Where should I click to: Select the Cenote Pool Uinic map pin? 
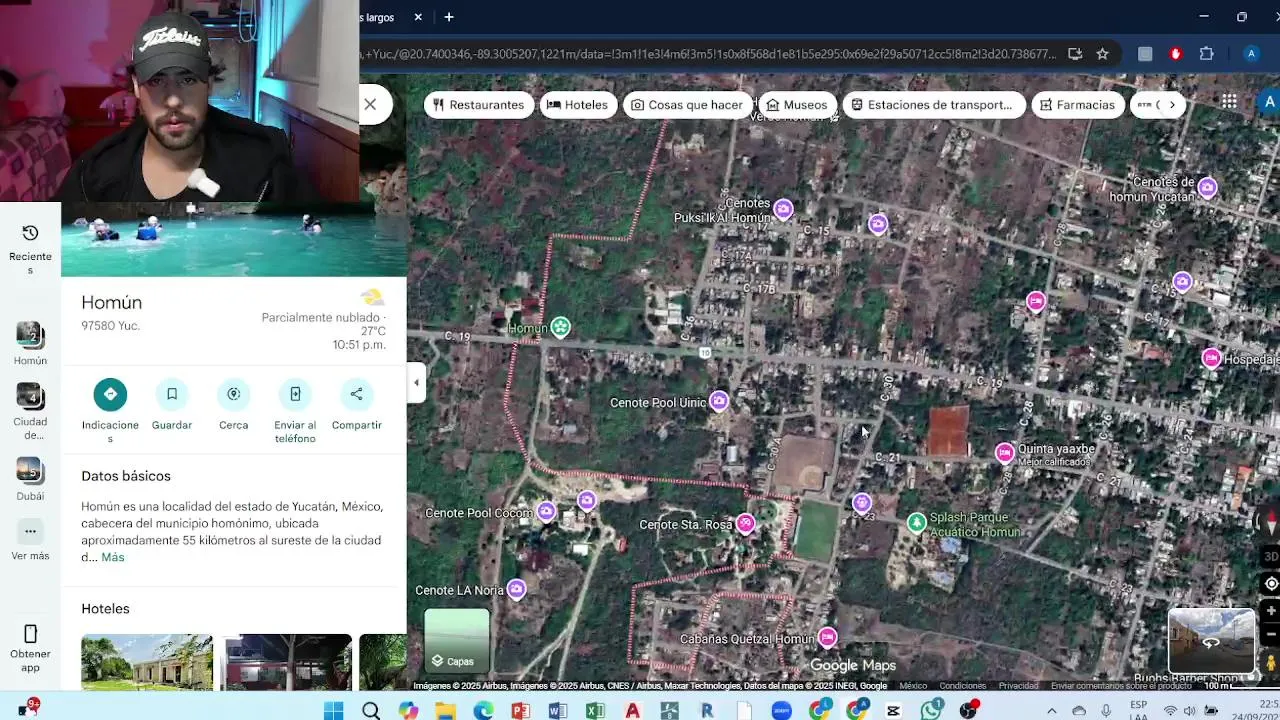[719, 402]
